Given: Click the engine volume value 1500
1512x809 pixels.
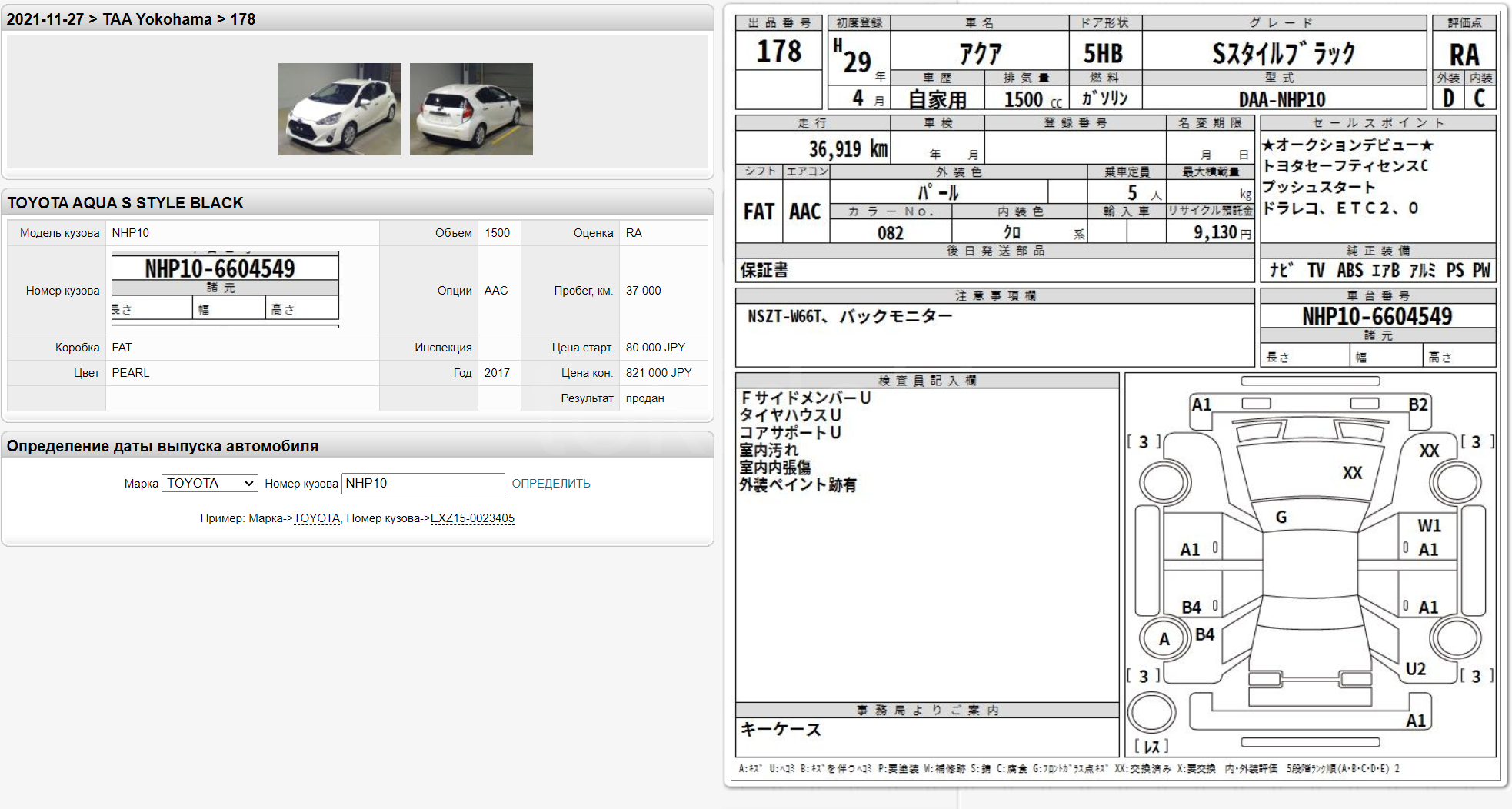Looking at the screenshot, I should tap(497, 233).
